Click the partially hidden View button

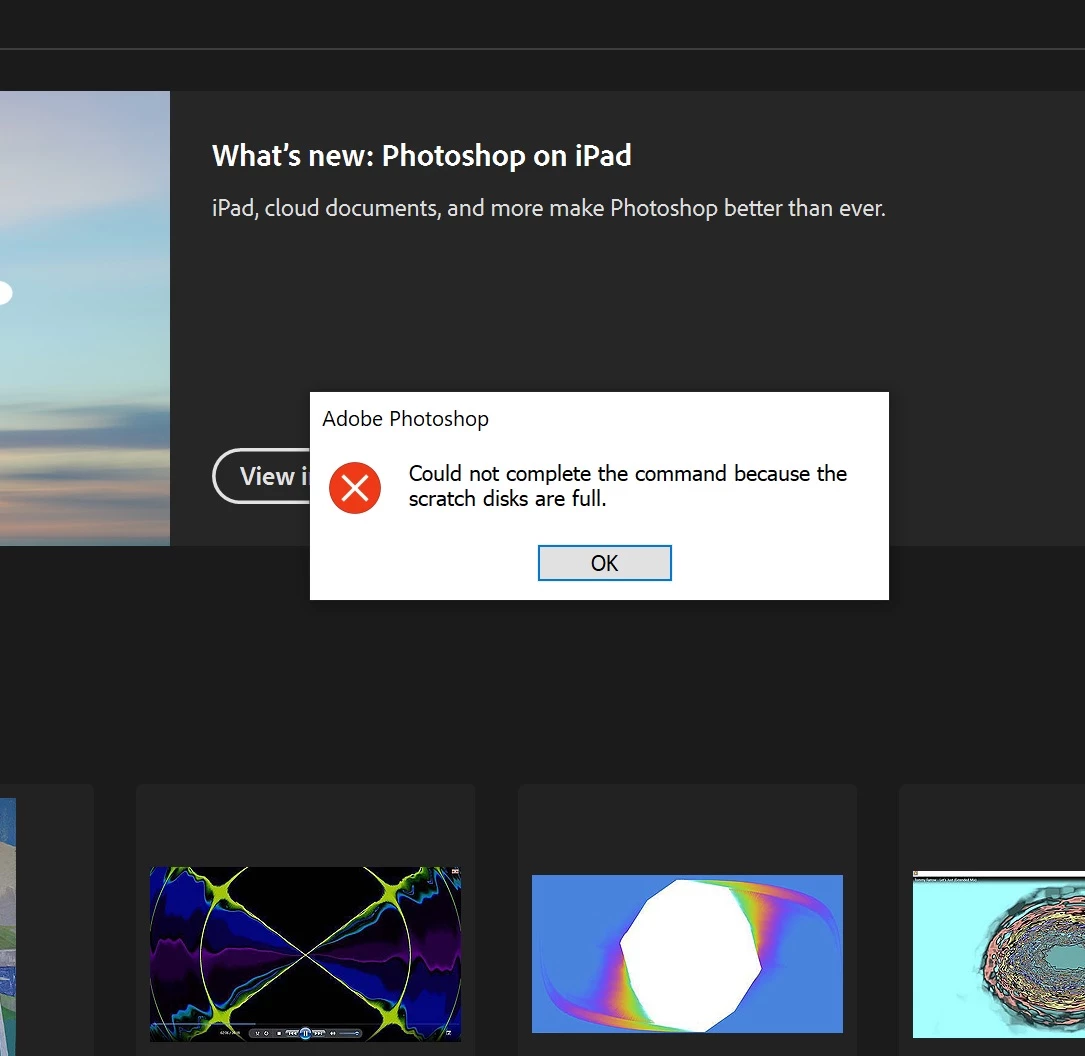click(x=262, y=476)
